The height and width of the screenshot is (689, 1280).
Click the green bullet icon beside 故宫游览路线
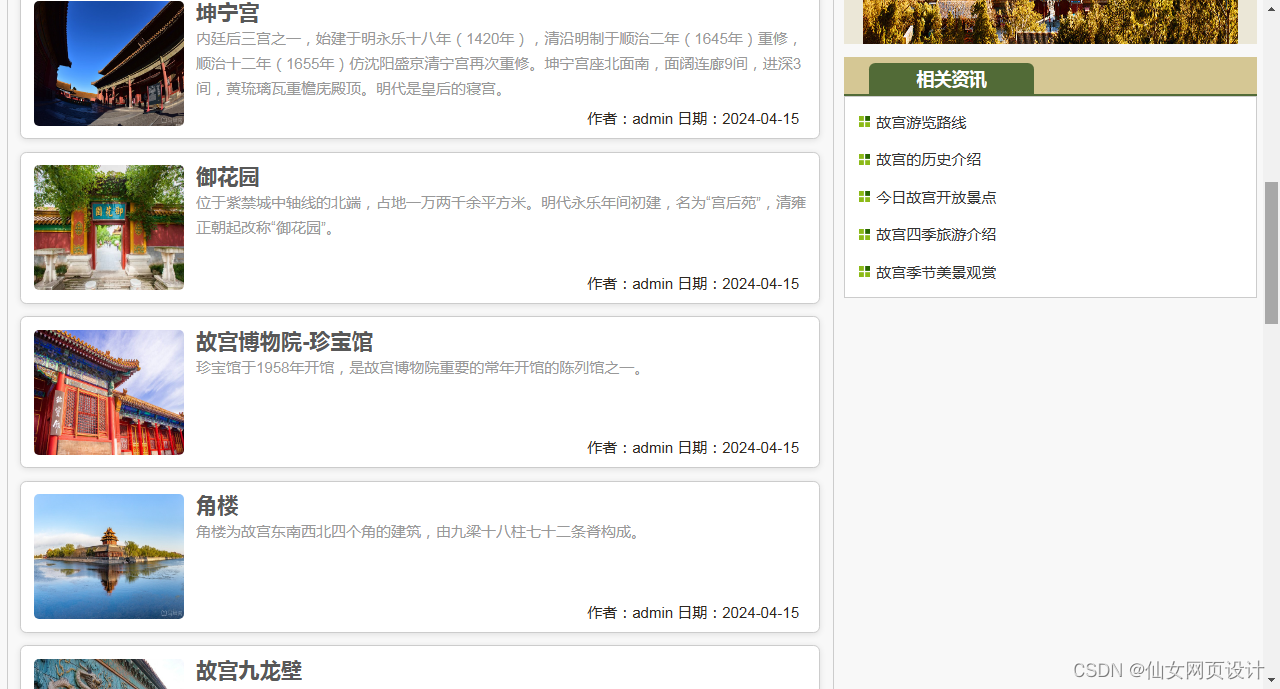point(864,122)
